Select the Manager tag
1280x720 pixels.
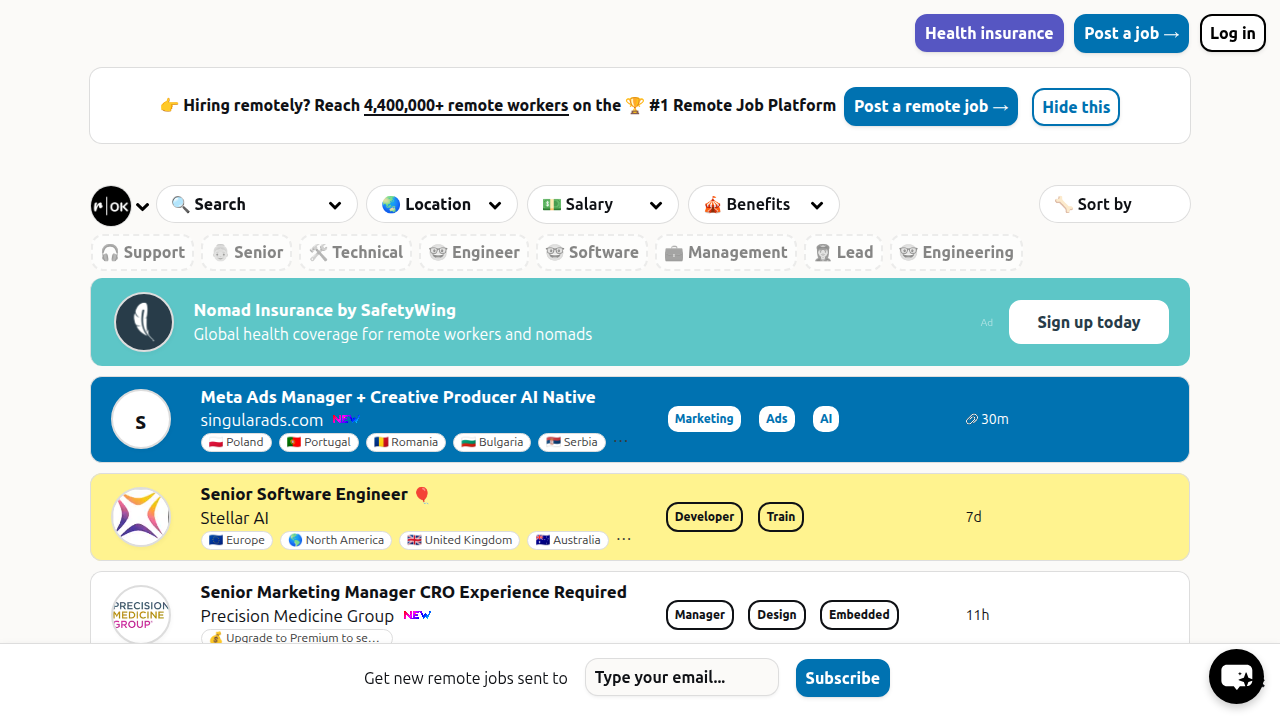(700, 615)
